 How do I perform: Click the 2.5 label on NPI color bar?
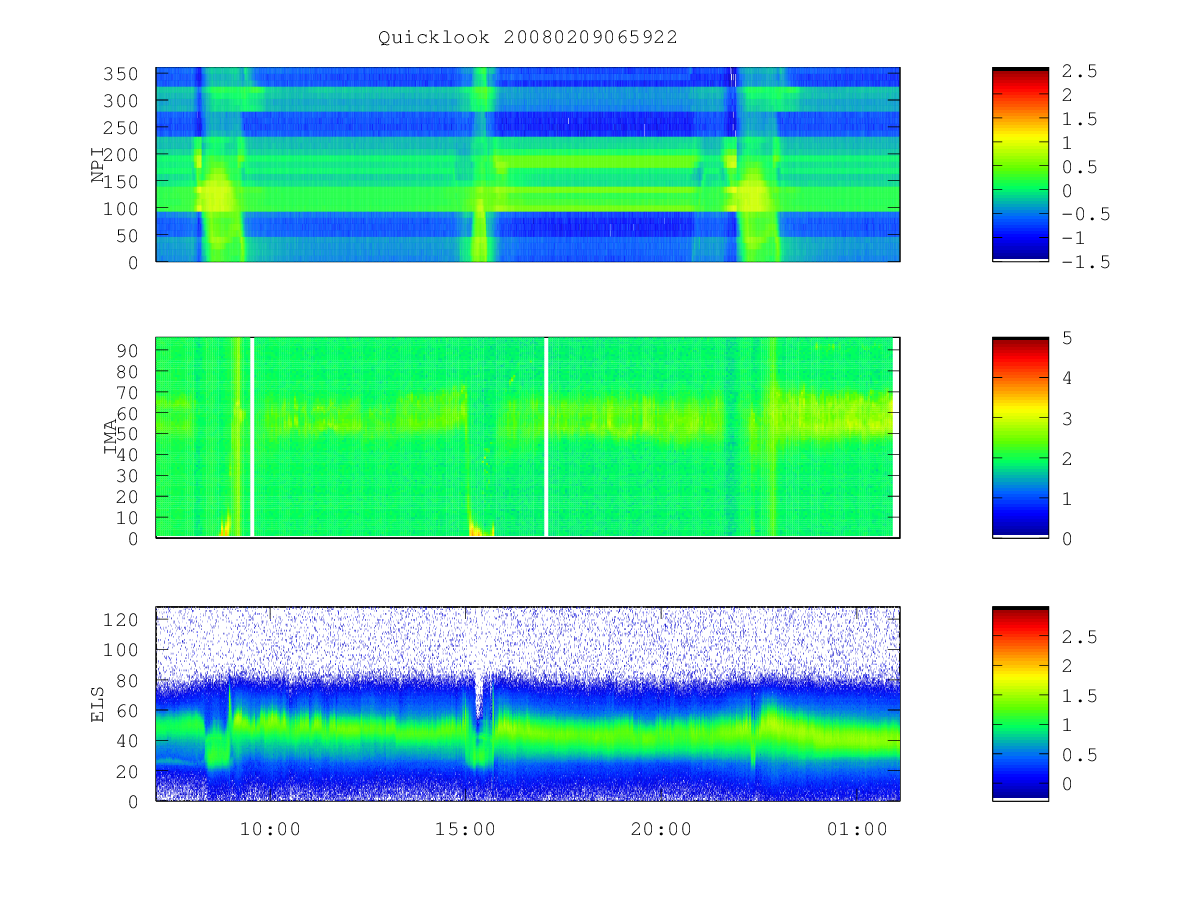tap(1079, 71)
